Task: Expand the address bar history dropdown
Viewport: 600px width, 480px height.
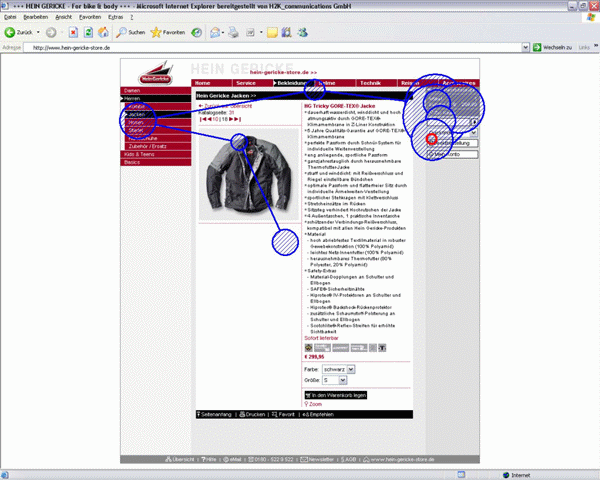Action: pos(526,47)
